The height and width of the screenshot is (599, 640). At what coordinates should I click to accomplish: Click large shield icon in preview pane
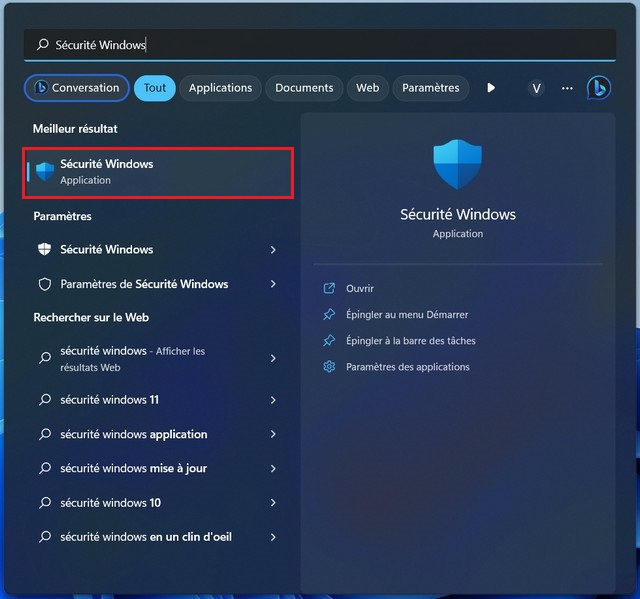(x=458, y=164)
